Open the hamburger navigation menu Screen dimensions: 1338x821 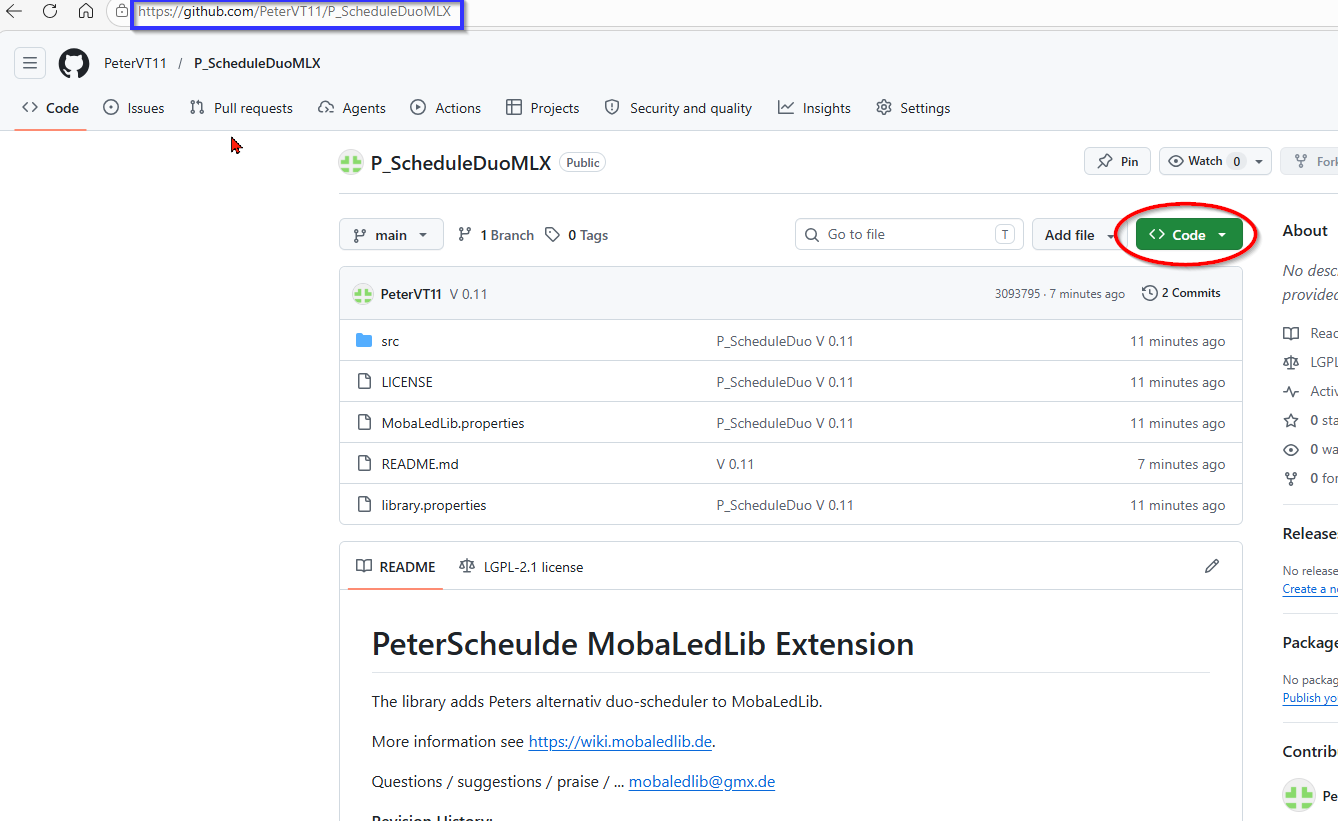[x=30, y=63]
